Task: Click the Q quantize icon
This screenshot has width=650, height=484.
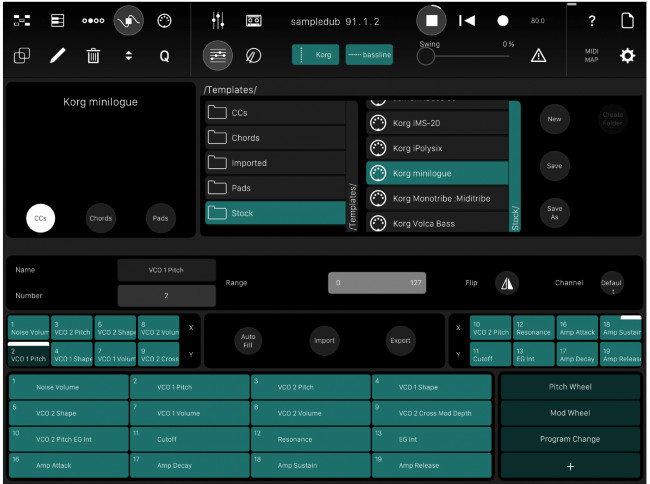Action: [x=164, y=56]
